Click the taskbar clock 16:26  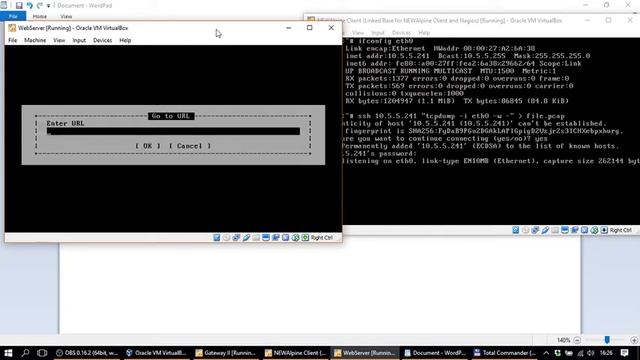coord(607,353)
